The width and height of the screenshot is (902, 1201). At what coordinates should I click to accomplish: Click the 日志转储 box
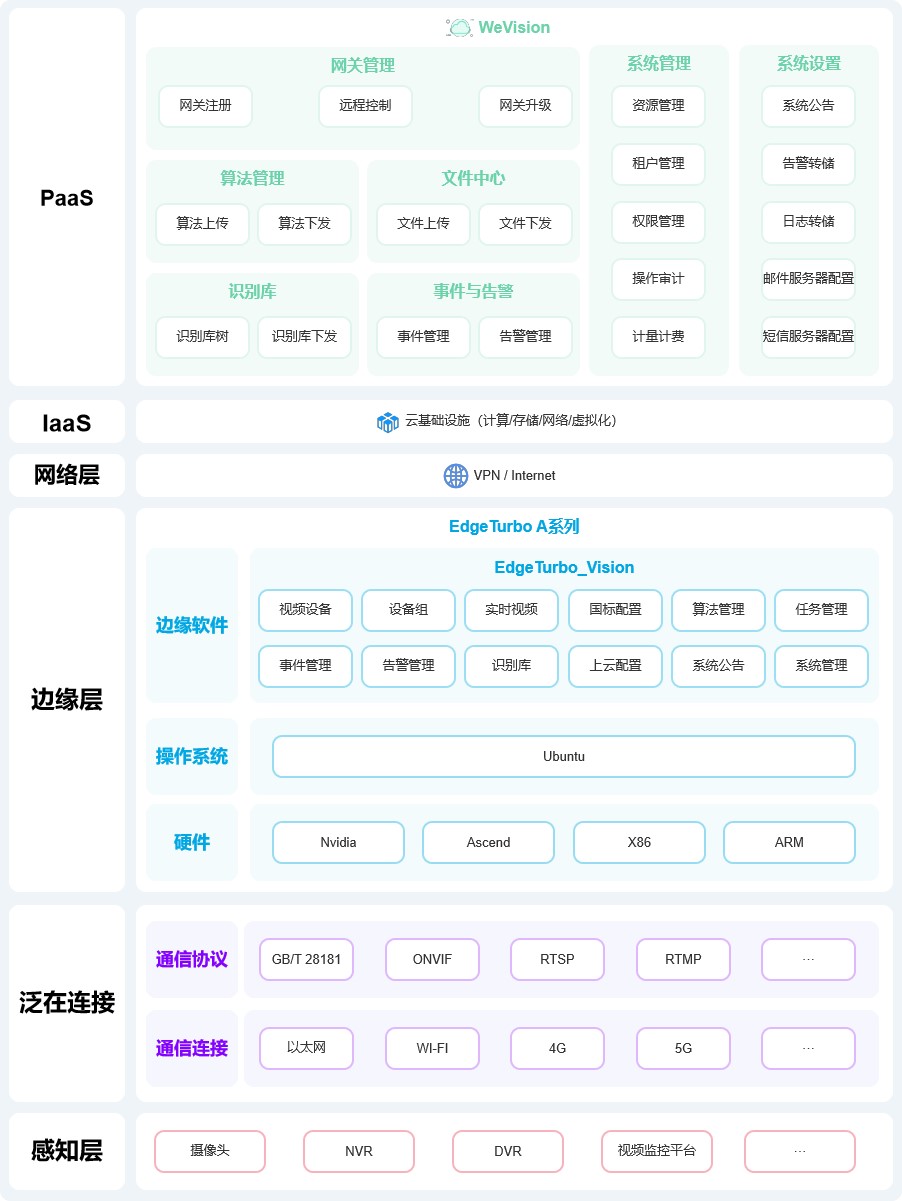coord(808,222)
